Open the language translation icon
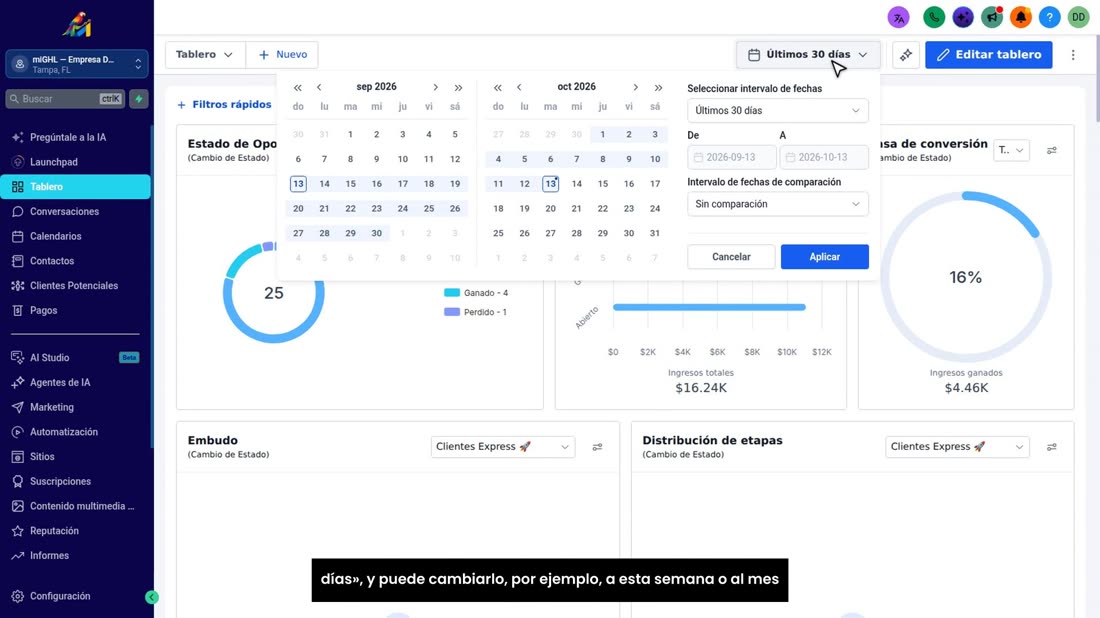Image resolution: width=1100 pixels, height=618 pixels. click(x=898, y=17)
